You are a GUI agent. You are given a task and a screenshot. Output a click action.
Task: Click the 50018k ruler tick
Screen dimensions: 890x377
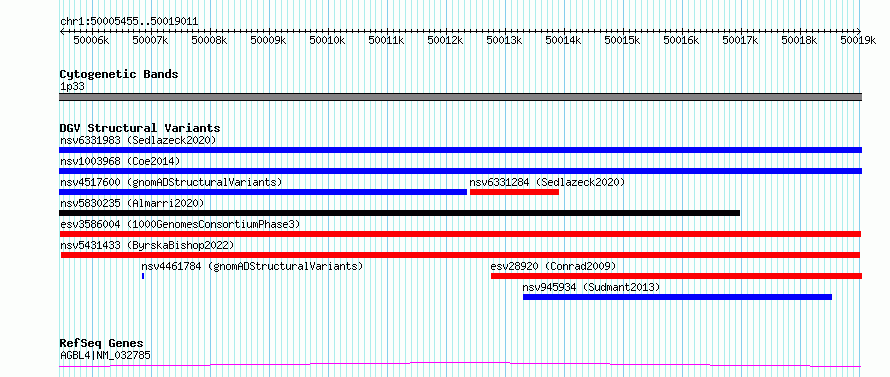pos(800,40)
